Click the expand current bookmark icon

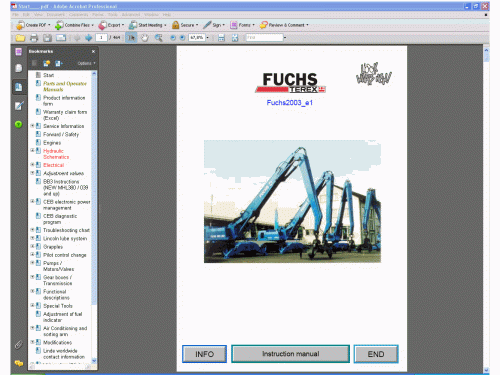(59, 63)
